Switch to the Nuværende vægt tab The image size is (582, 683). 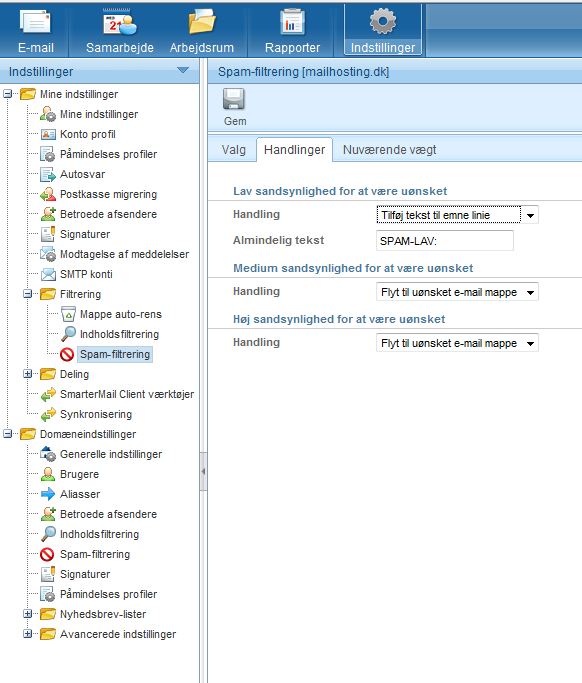[x=389, y=150]
